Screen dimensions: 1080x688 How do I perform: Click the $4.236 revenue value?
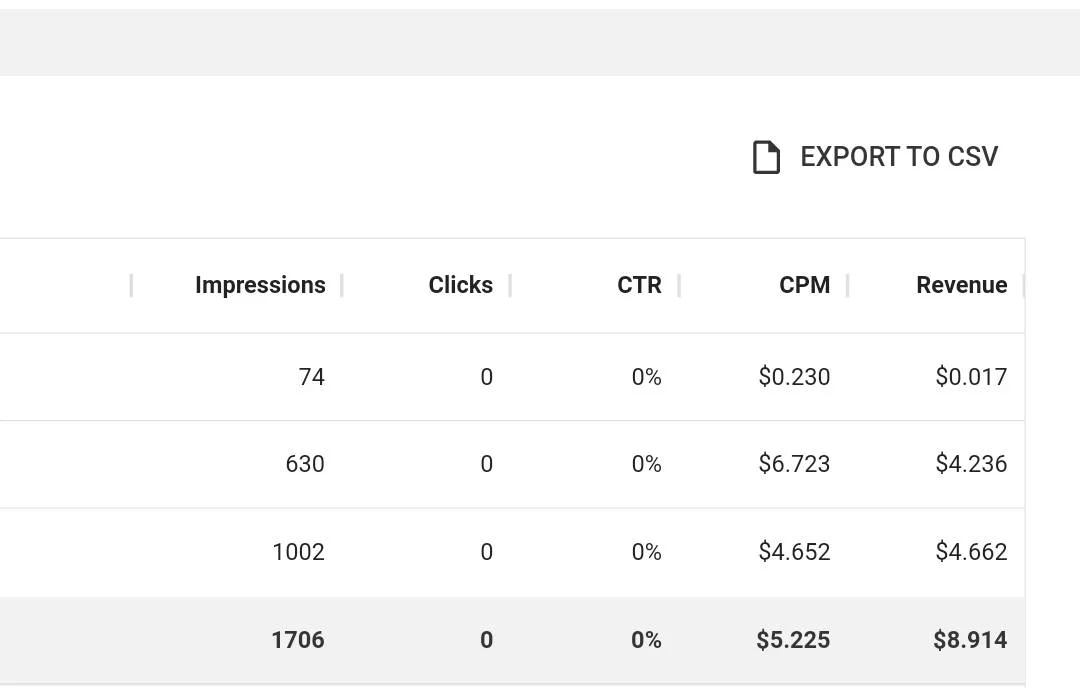[971, 464]
